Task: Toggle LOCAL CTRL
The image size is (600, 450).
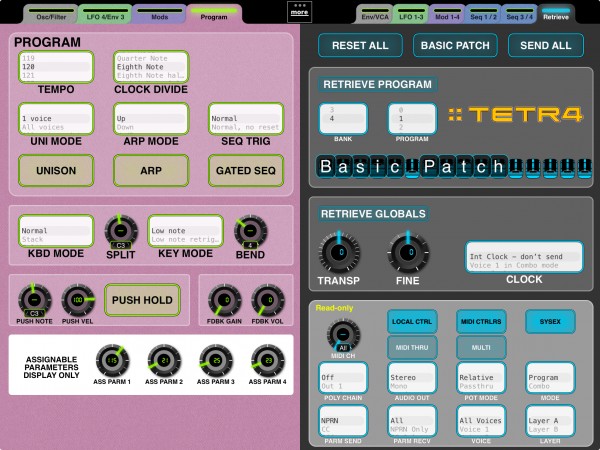Action: tap(412, 321)
